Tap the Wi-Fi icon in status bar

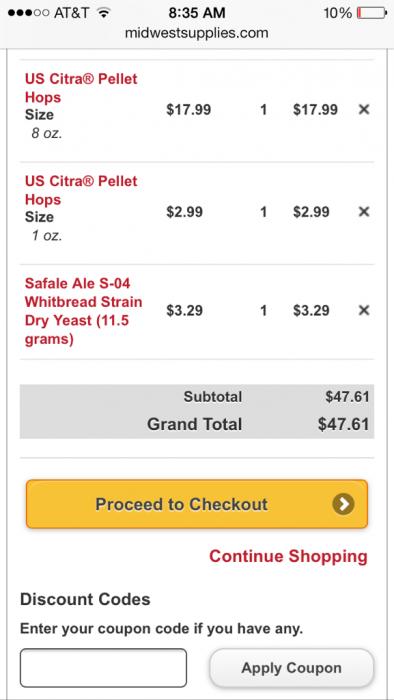point(104,13)
